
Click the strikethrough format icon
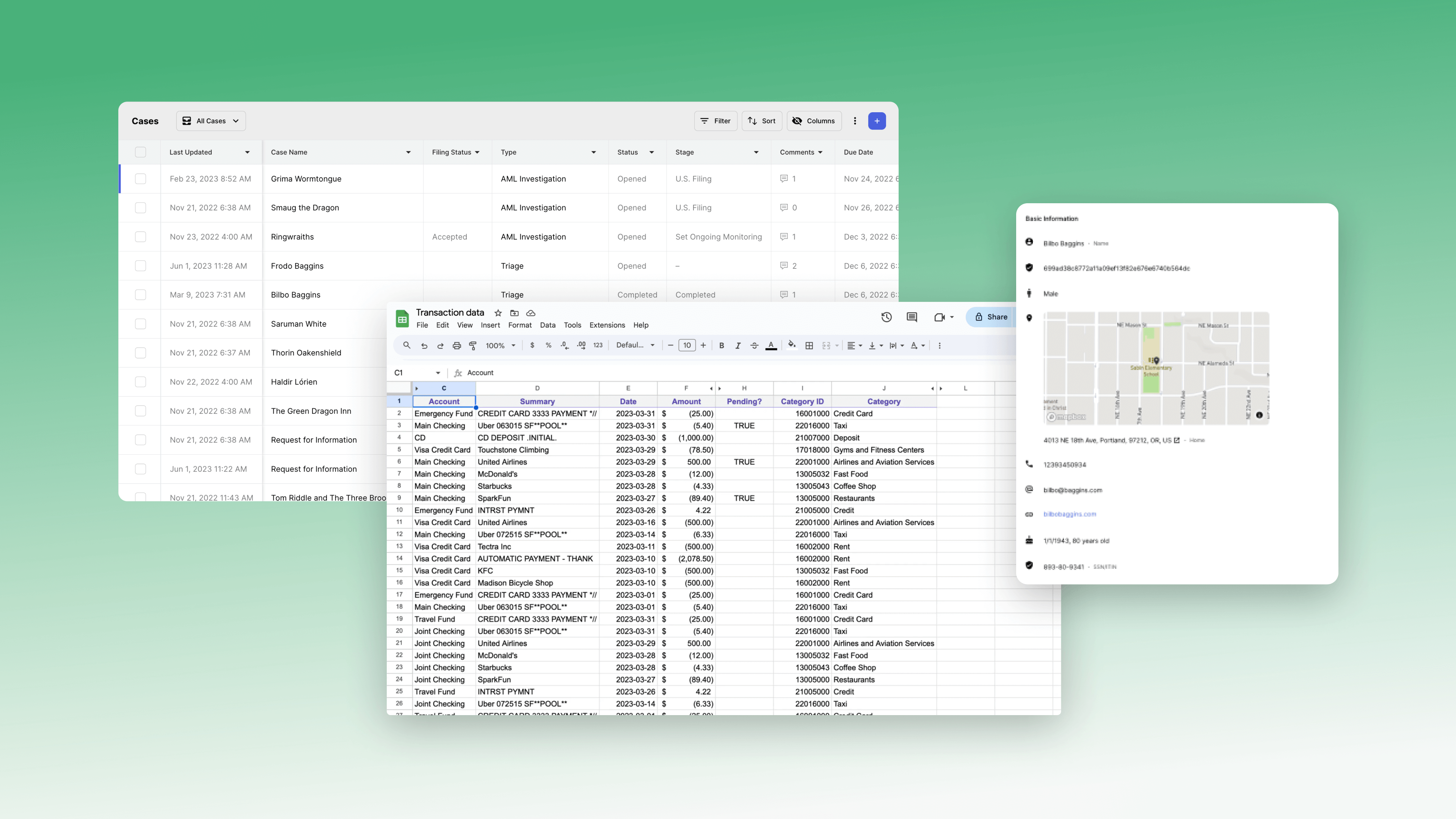point(754,346)
